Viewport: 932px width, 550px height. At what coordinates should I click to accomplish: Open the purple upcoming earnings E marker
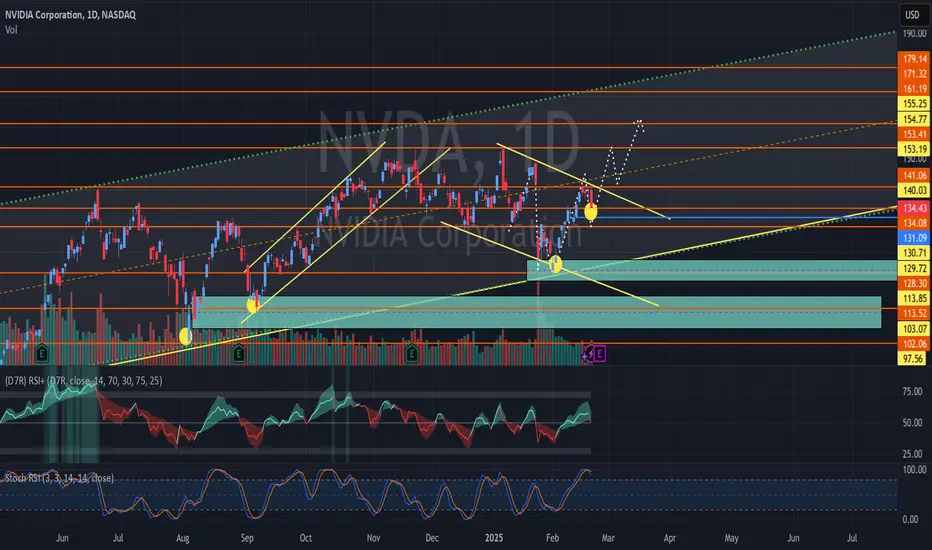[x=600, y=354]
